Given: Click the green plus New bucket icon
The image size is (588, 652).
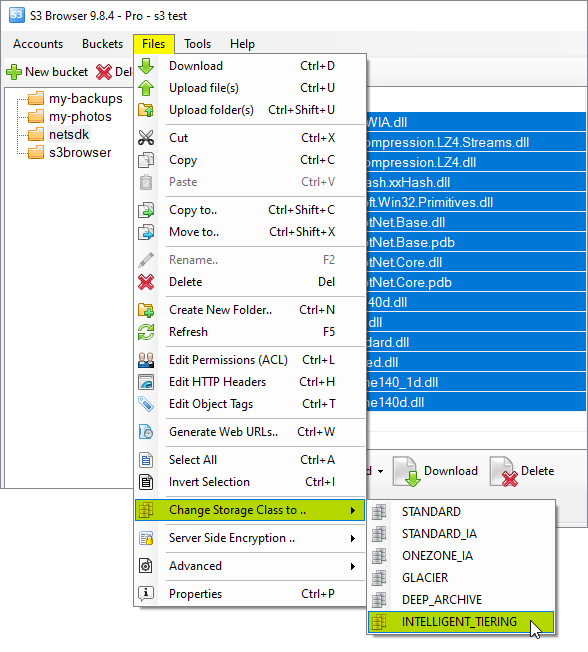Looking at the screenshot, I should coord(14,72).
